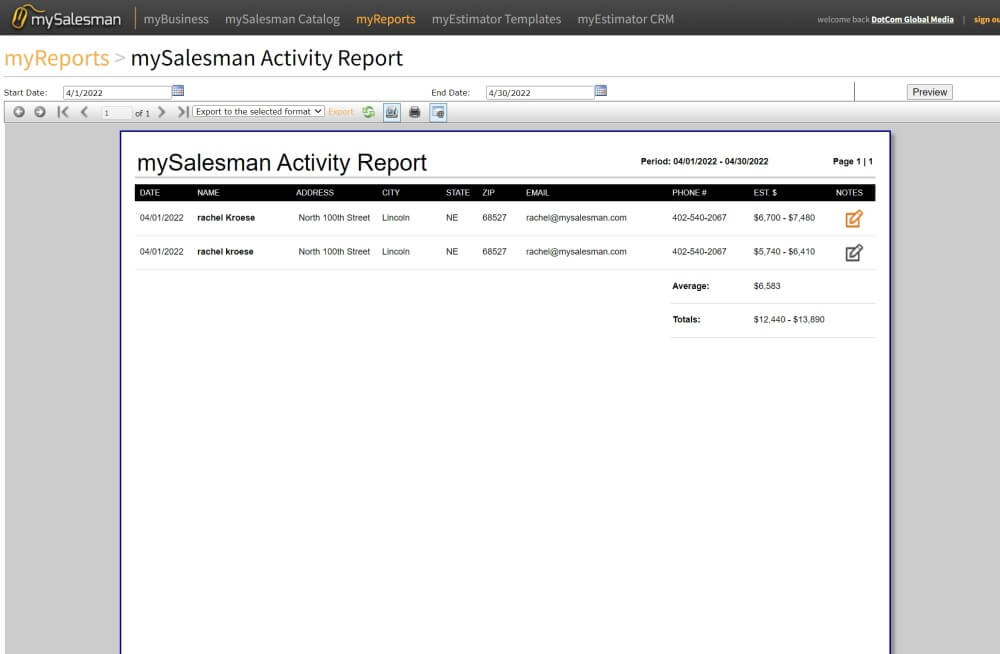Open mySalesman Catalog tab
Viewport: 1000px width, 654px height.
pos(283,19)
